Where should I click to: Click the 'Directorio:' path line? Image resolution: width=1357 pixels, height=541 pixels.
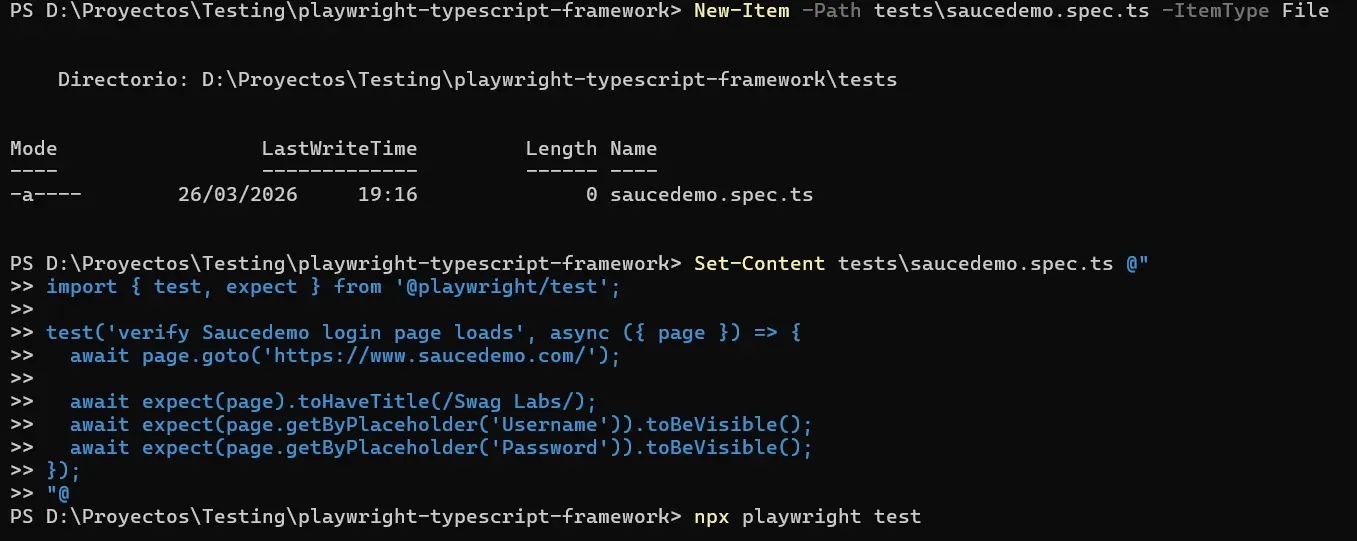click(x=477, y=80)
